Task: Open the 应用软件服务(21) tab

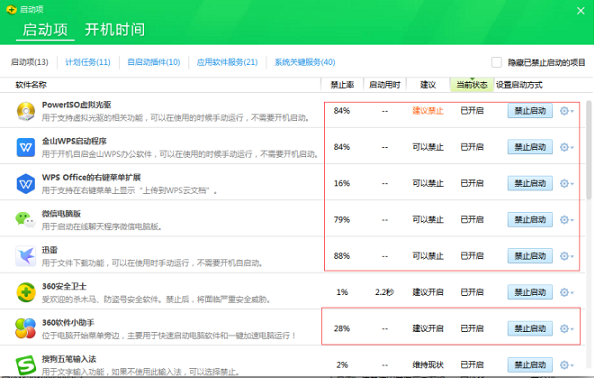Action: pyautogui.click(x=227, y=62)
